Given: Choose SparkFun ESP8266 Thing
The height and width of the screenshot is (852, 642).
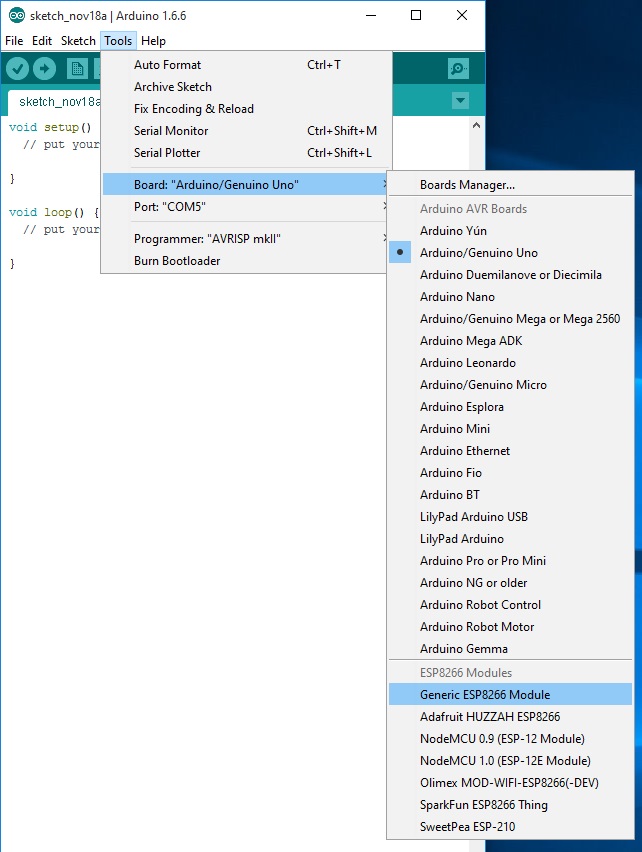Looking at the screenshot, I should [x=511, y=805].
